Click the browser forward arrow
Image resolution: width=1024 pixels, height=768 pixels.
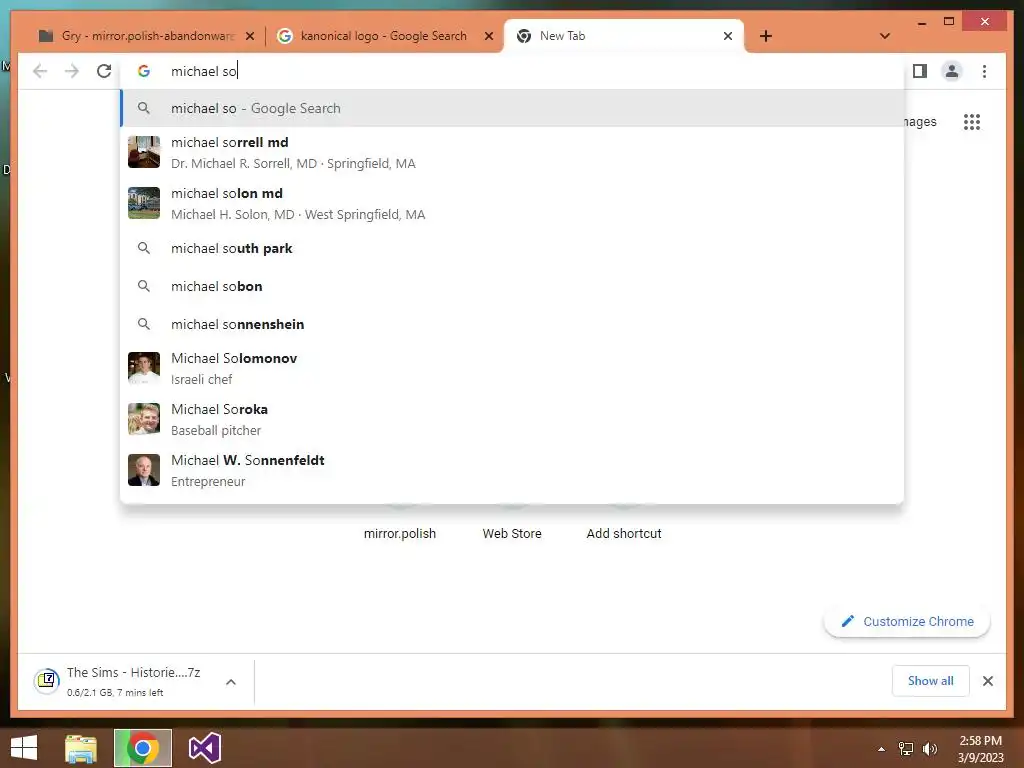click(x=72, y=71)
